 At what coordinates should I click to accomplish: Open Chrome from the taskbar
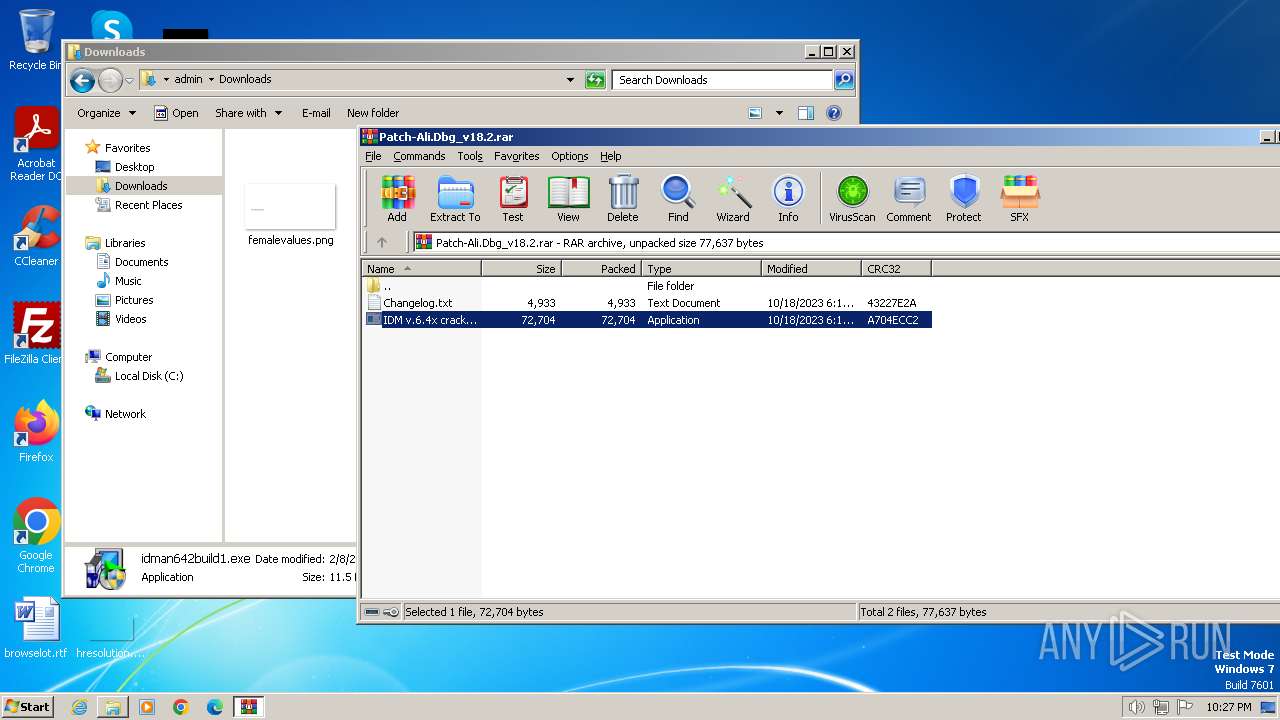tap(180, 707)
